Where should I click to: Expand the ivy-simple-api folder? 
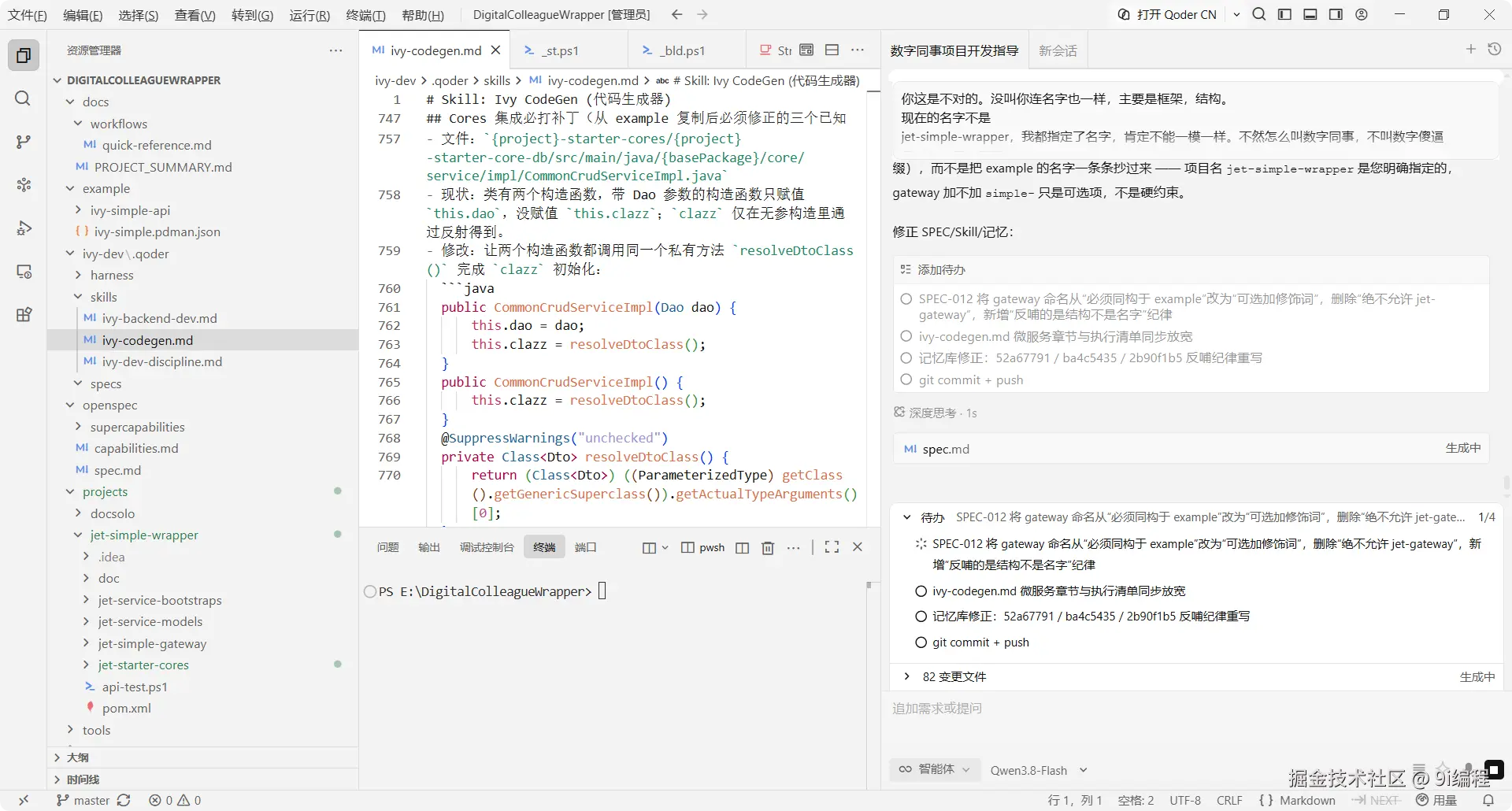[x=78, y=210]
